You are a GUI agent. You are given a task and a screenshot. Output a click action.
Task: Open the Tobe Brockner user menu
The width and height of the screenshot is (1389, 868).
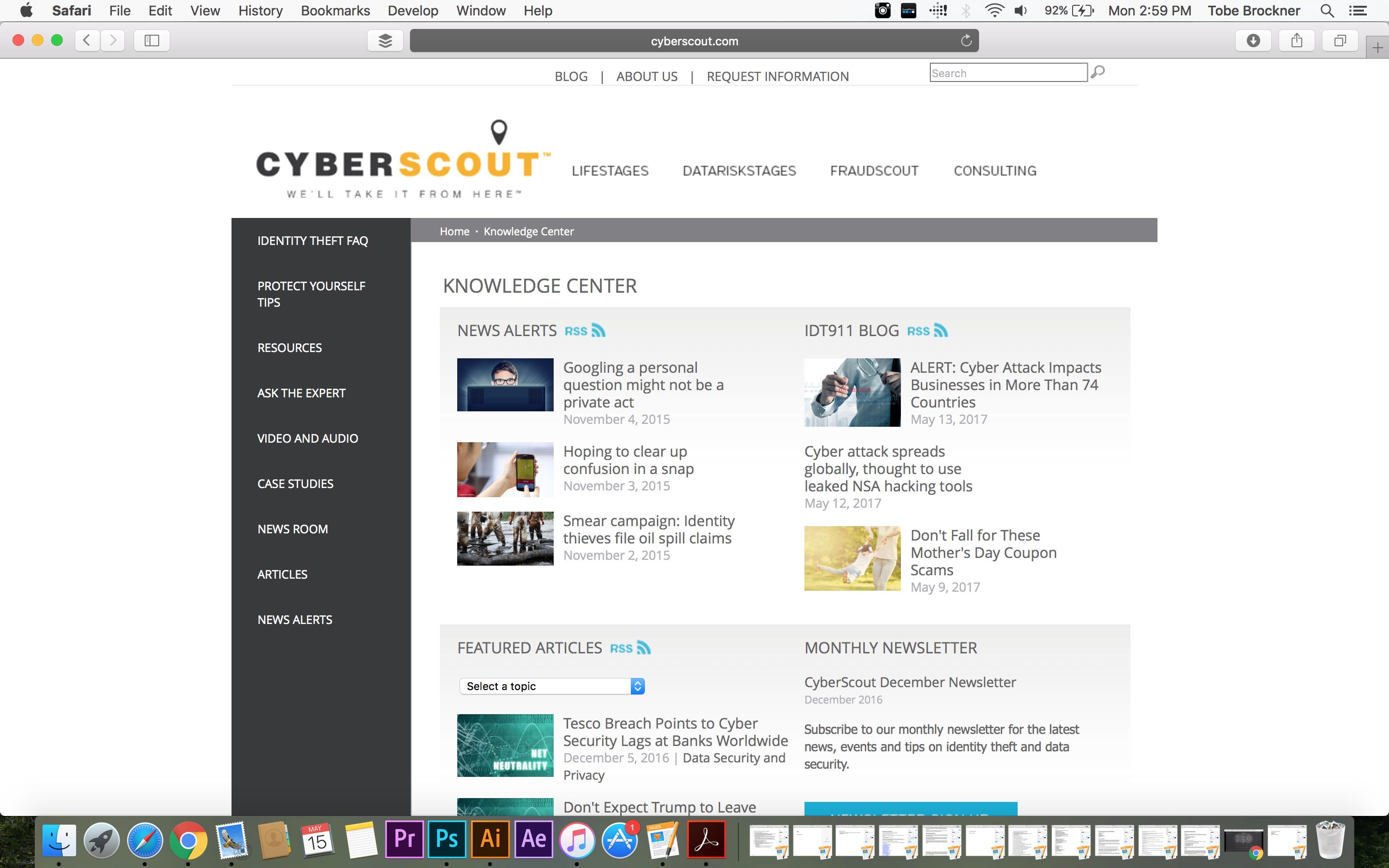click(1253, 10)
